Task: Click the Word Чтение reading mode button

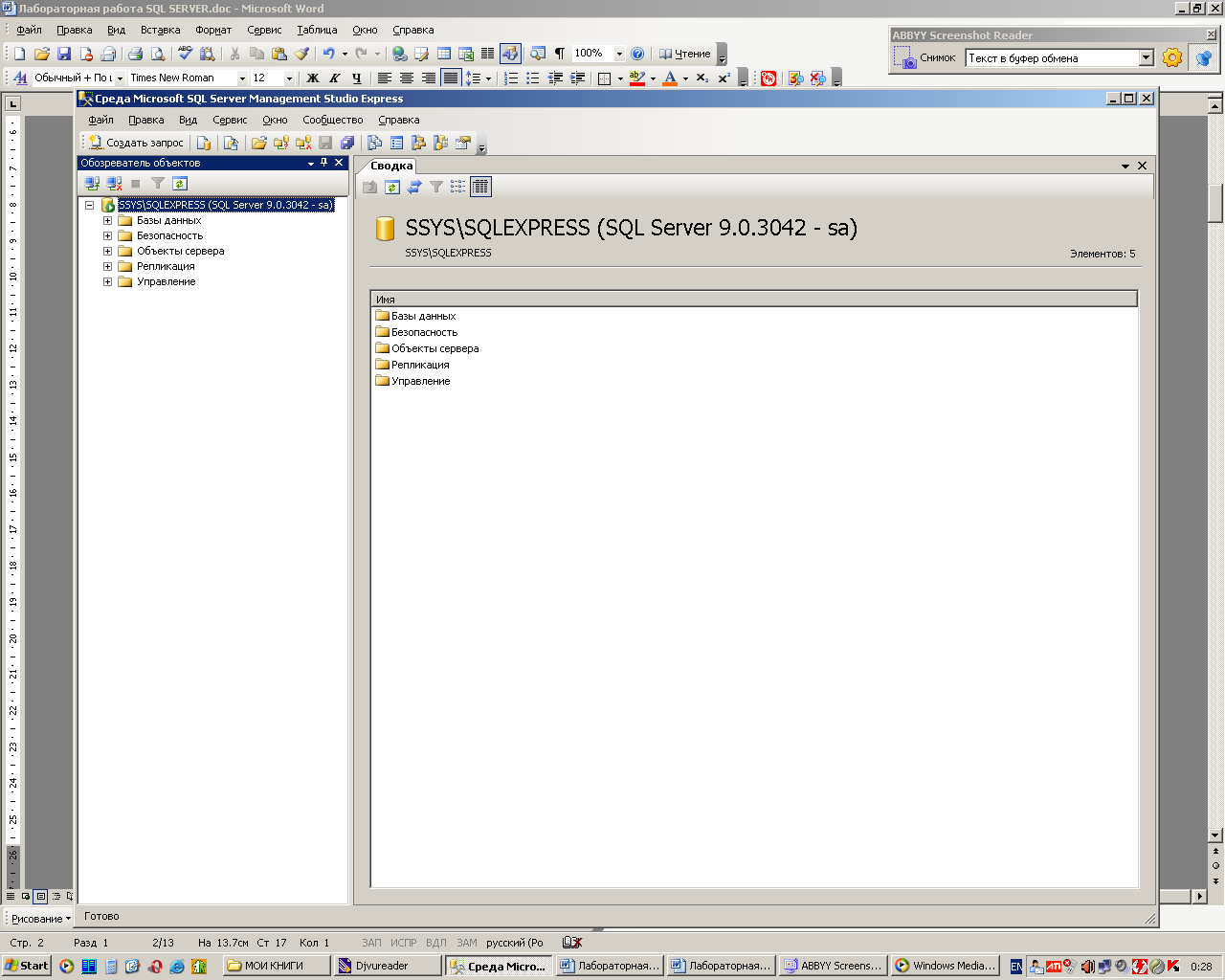Action: [x=685, y=54]
